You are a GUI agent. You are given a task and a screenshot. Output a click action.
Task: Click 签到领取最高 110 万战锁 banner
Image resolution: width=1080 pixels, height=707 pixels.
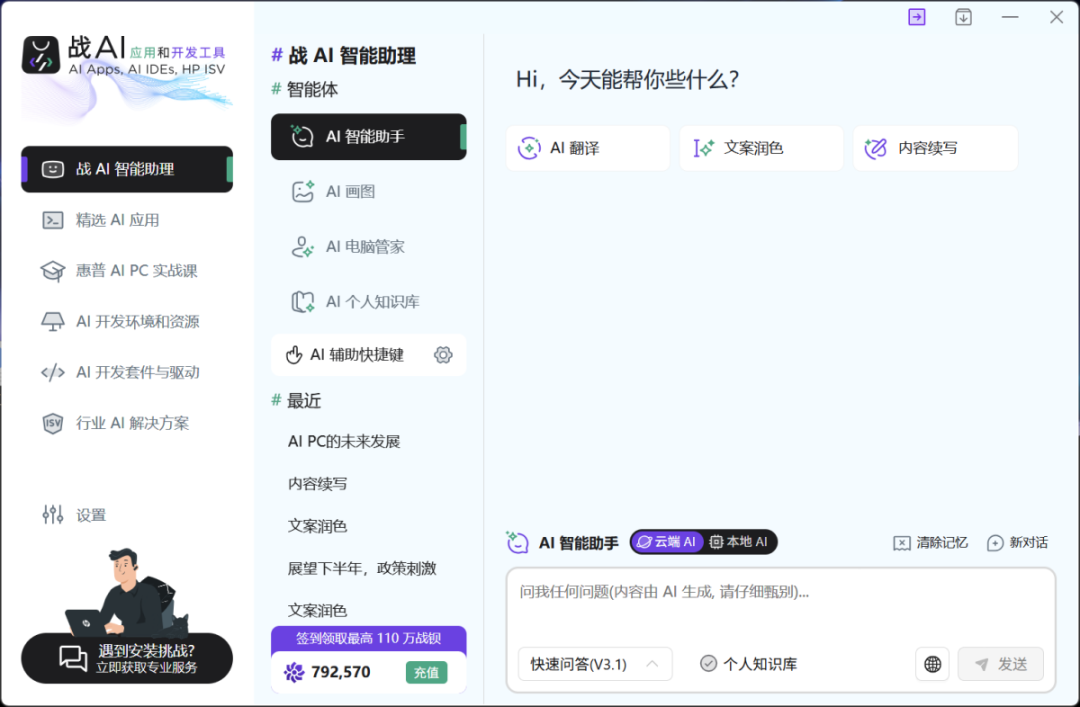pos(368,638)
